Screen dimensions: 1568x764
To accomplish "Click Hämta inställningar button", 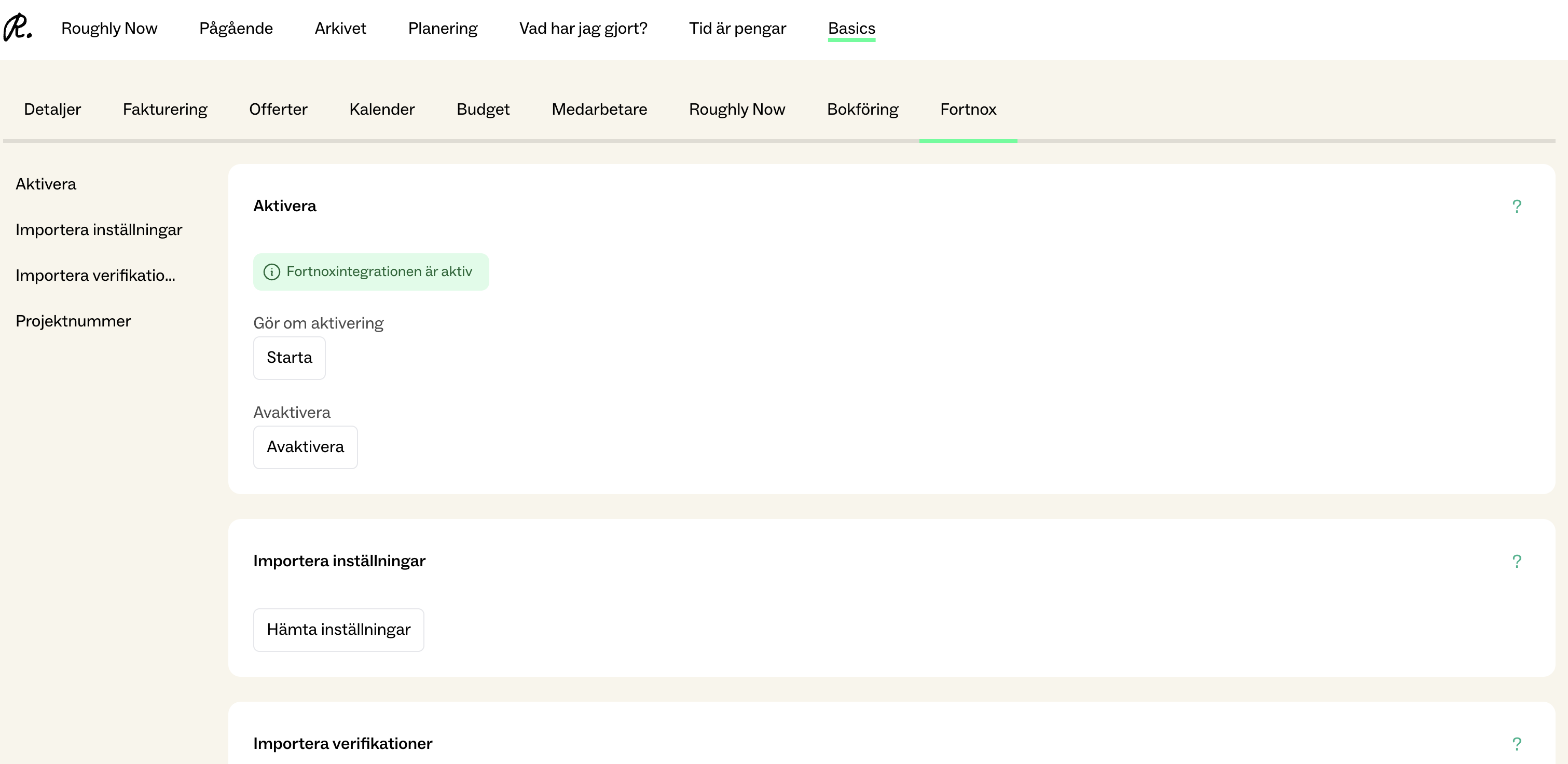I will (x=338, y=630).
